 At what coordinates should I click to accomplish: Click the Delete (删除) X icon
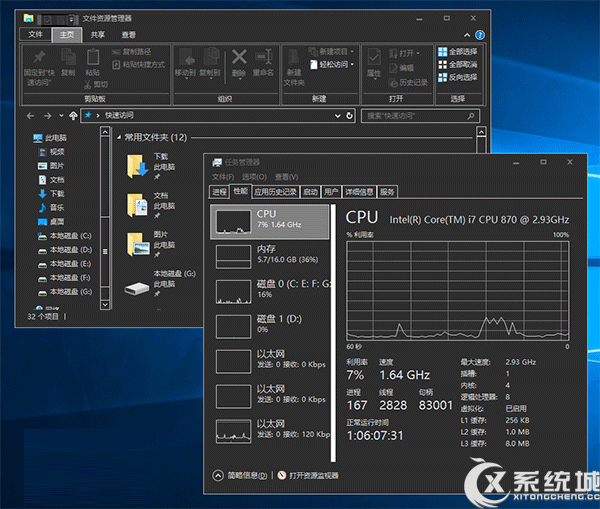[239, 57]
